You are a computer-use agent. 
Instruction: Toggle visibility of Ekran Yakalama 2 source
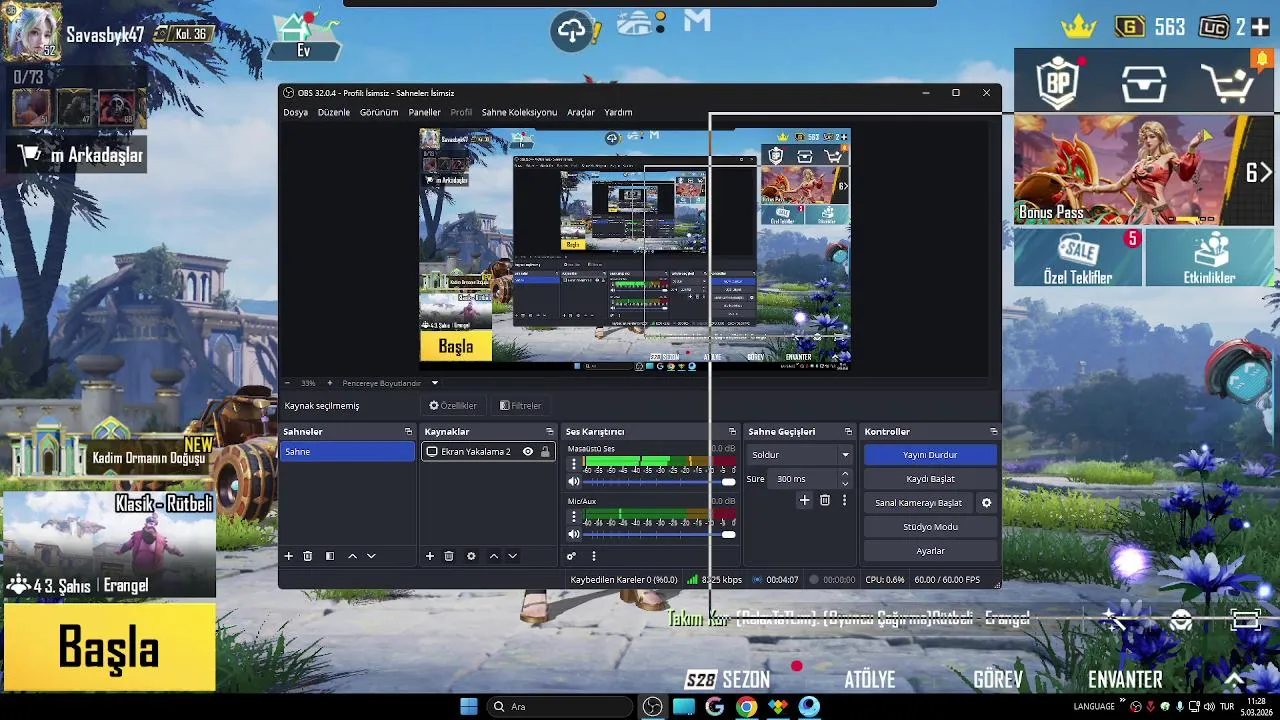click(x=528, y=452)
